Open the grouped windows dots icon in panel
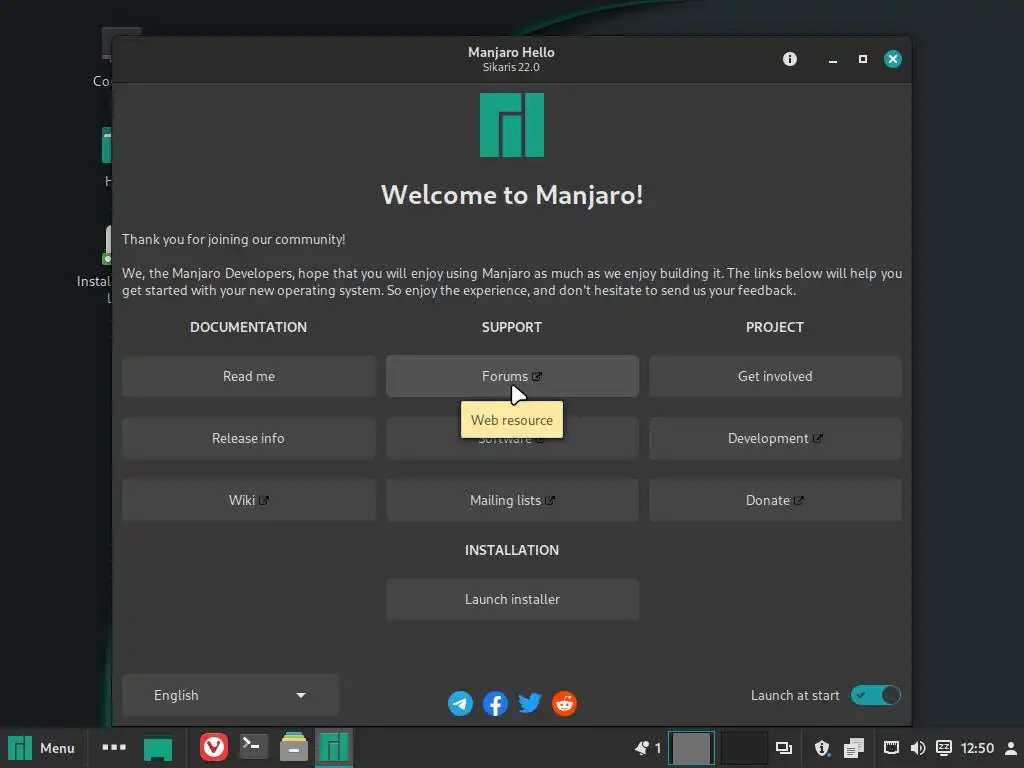This screenshot has width=1024, height=768. click(114, 748)
